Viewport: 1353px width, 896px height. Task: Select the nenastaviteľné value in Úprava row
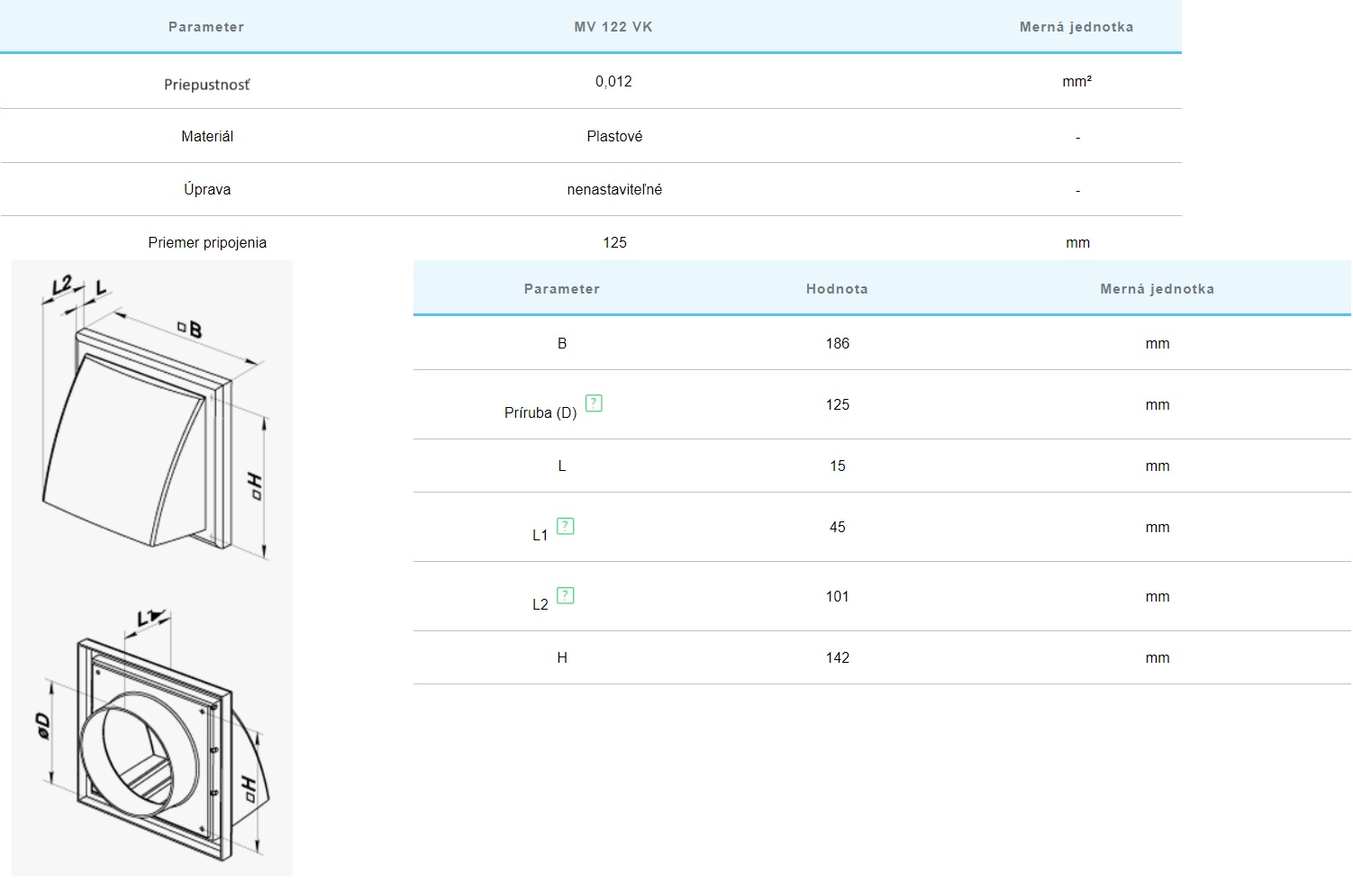(614, 190)
